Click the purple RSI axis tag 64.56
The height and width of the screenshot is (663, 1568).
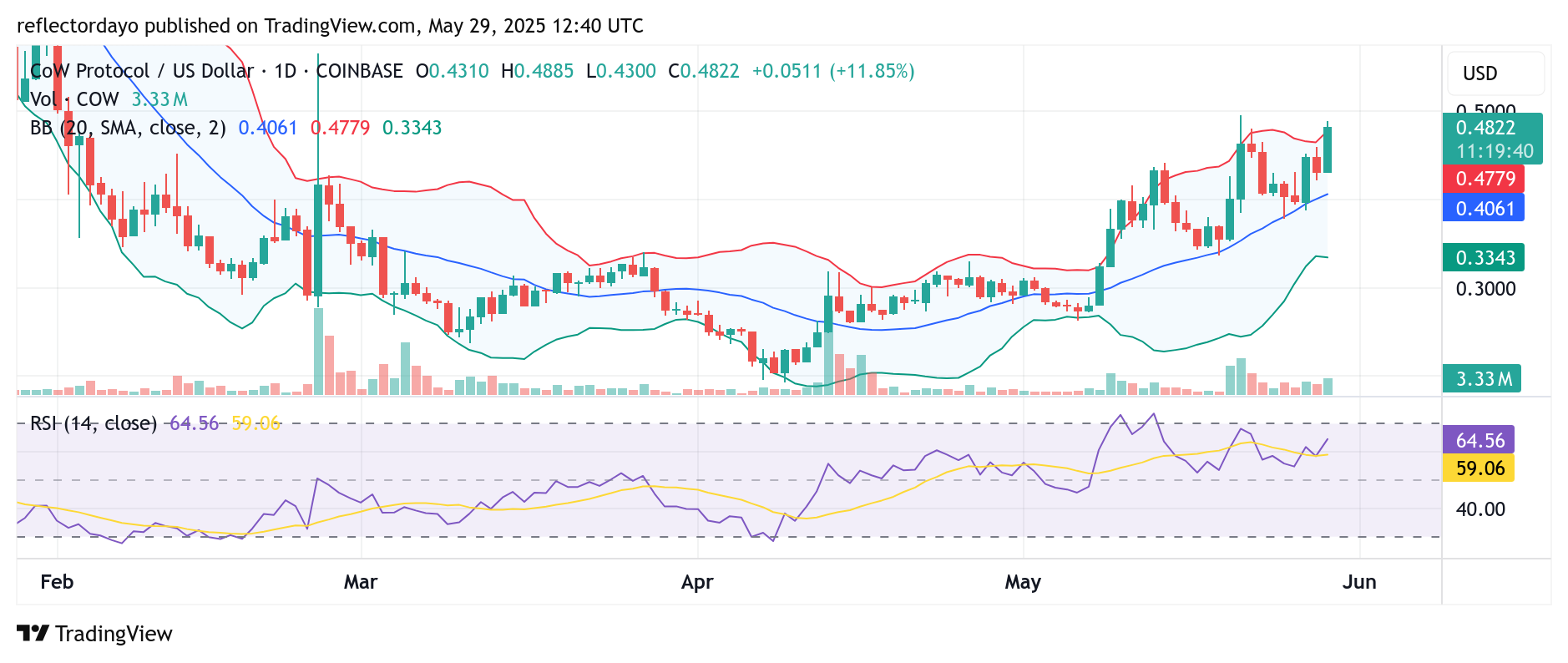[x=1479, y=440]
